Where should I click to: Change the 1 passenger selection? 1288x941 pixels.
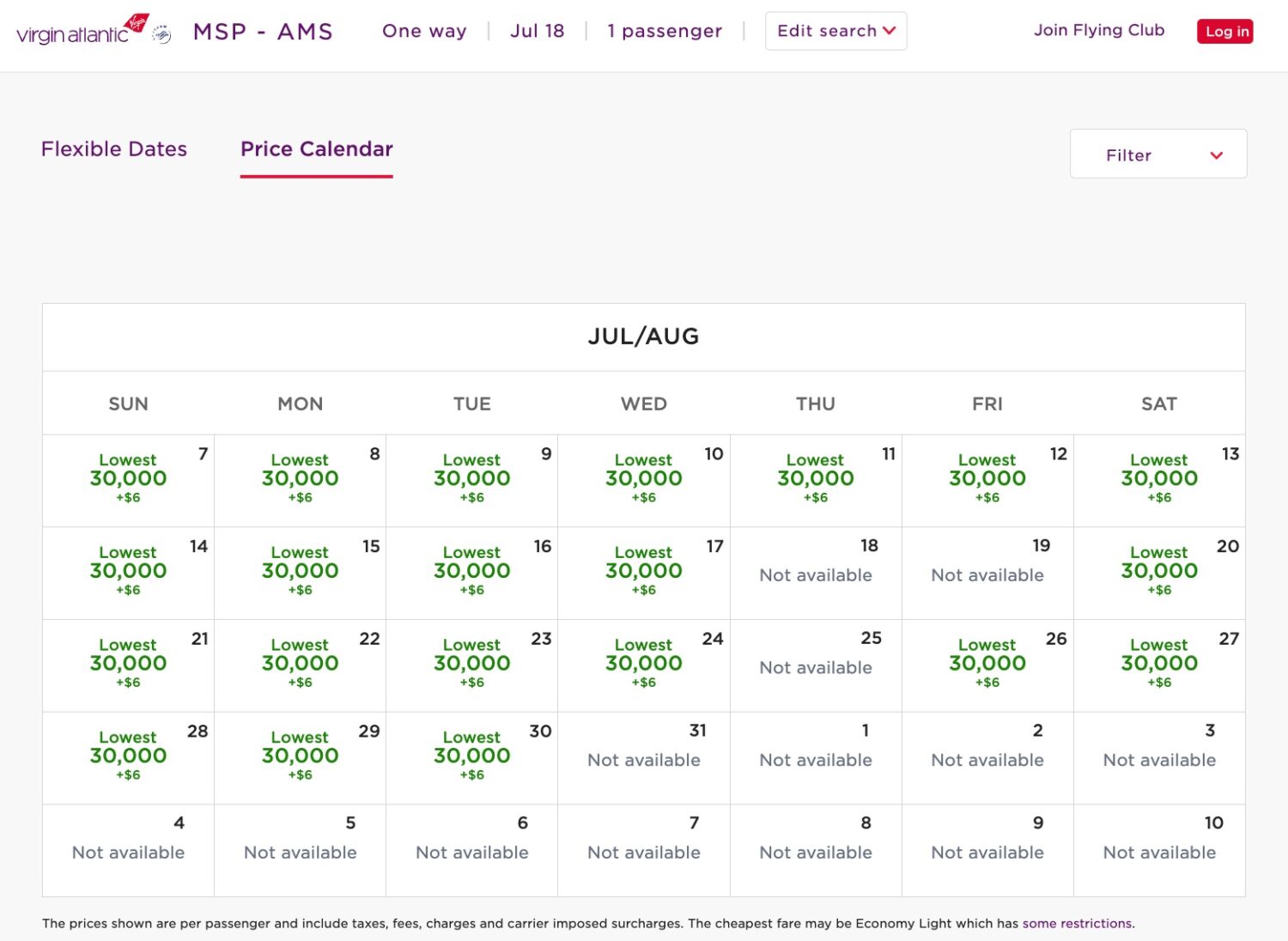665,31
